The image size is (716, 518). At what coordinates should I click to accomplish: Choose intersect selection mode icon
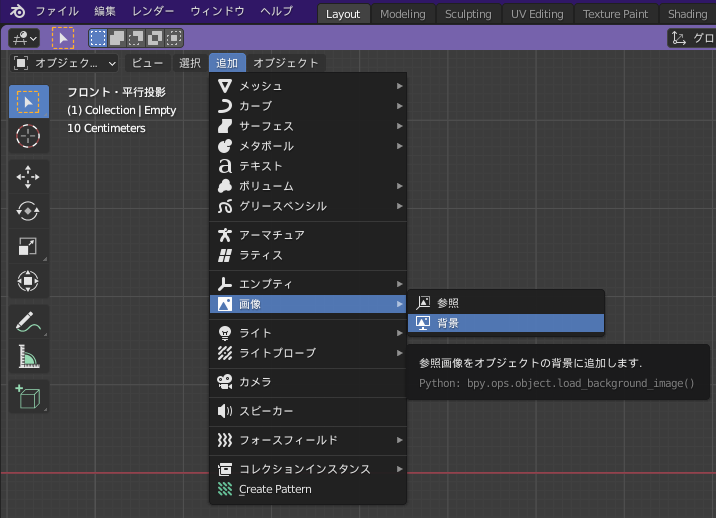174,38
